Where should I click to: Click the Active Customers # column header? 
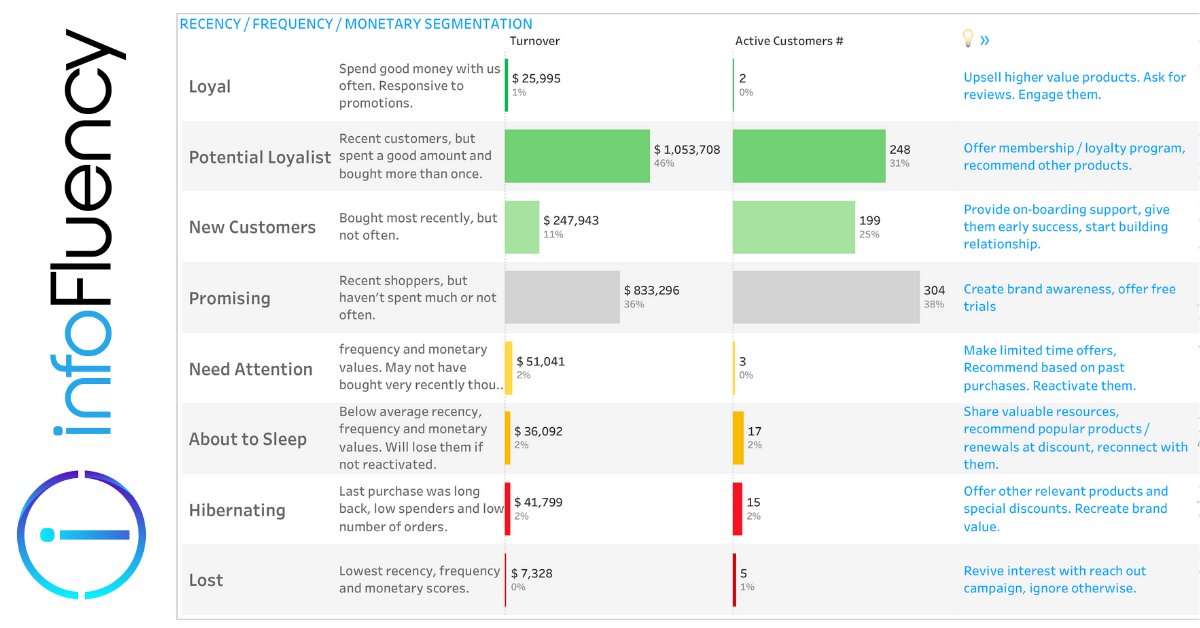789,41
